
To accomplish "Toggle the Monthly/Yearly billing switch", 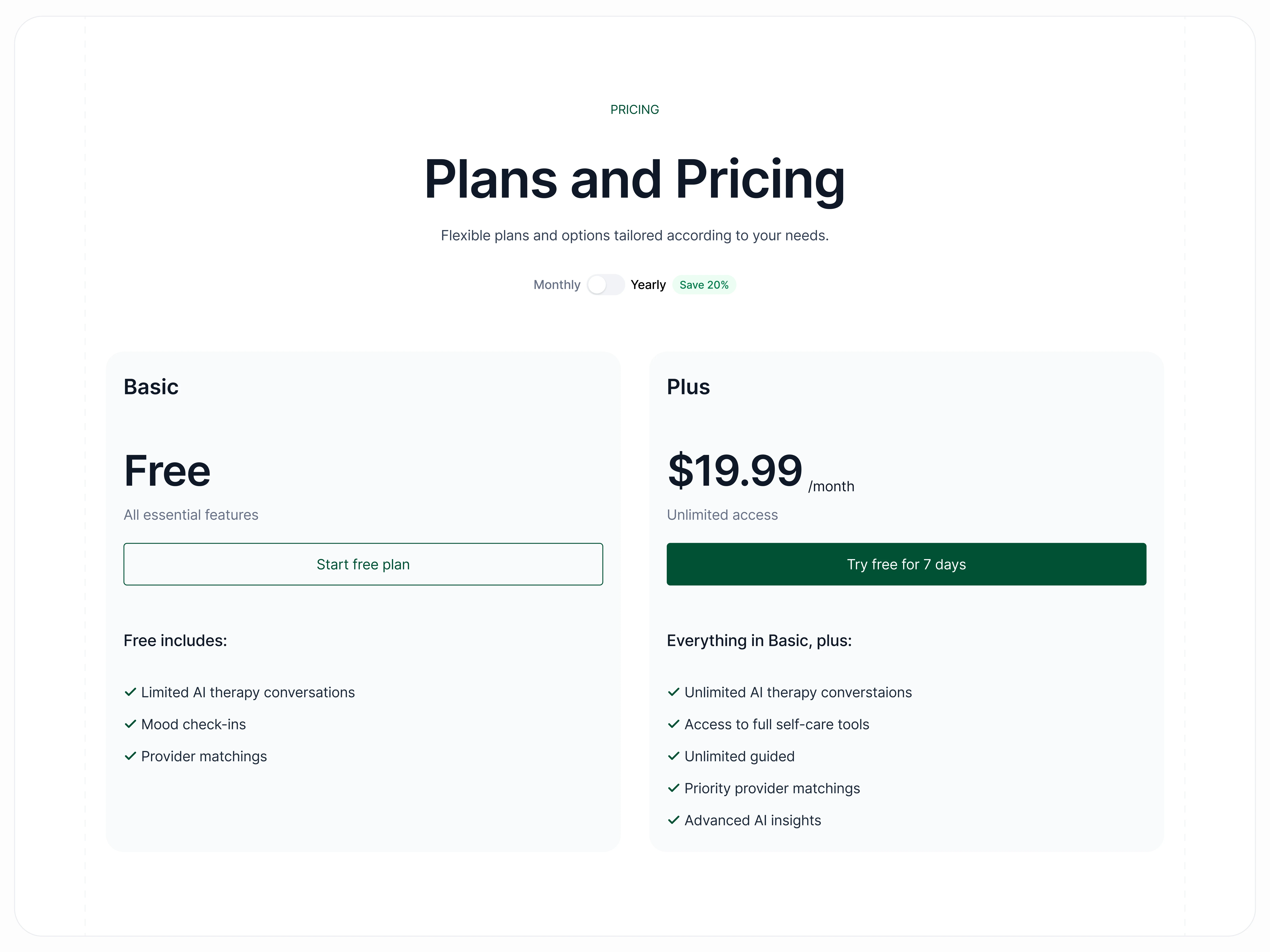I will click(x=605, y=285).
